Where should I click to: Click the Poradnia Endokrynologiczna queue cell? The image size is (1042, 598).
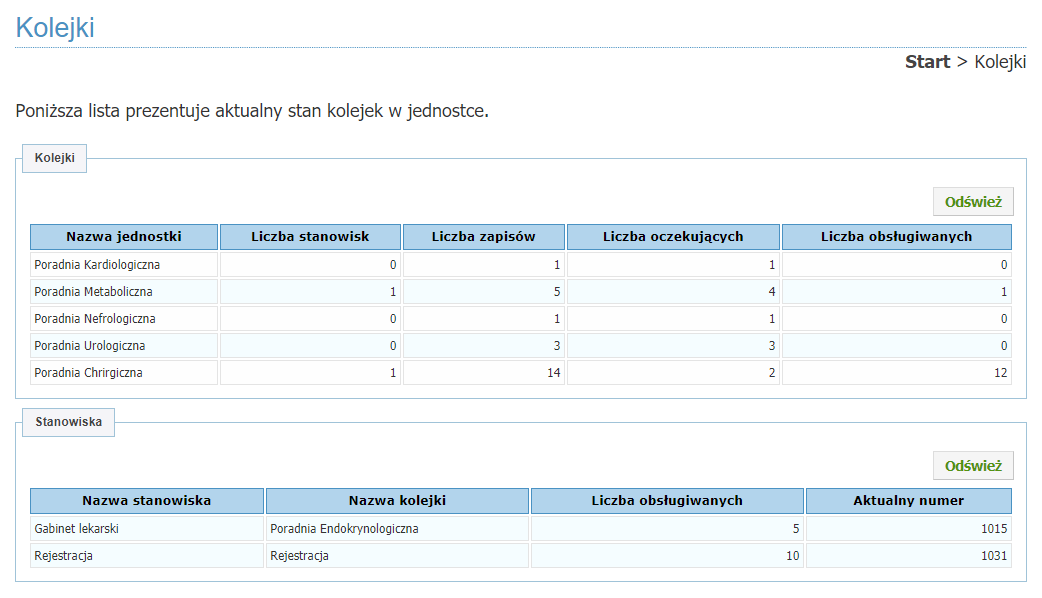coord(345,529)
